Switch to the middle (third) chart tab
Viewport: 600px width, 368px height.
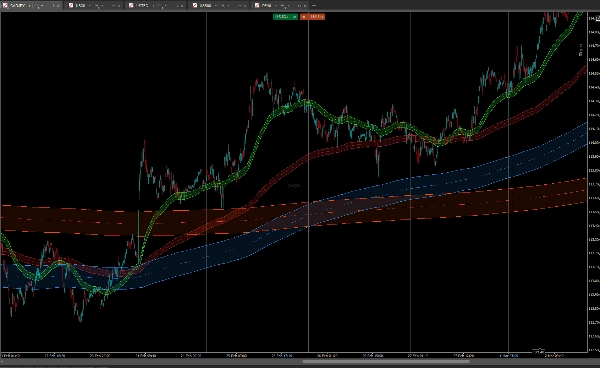156,5
